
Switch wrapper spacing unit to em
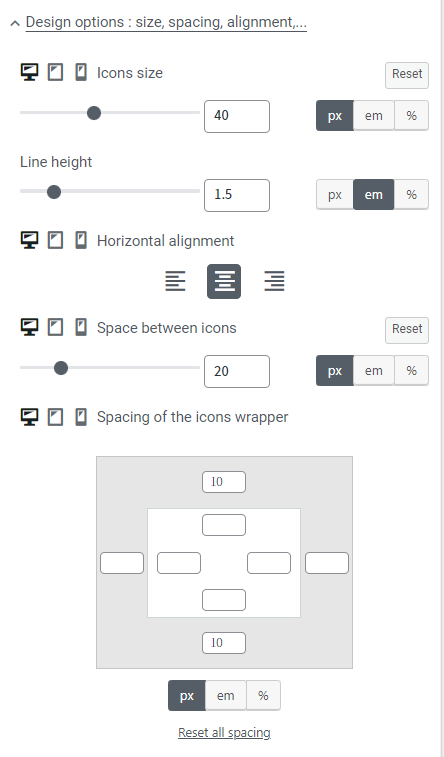click(225, 696)
